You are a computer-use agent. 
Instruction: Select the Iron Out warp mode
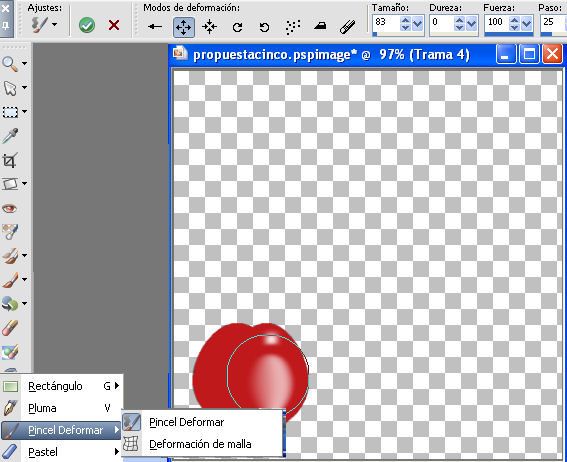(x=320, y=26)
